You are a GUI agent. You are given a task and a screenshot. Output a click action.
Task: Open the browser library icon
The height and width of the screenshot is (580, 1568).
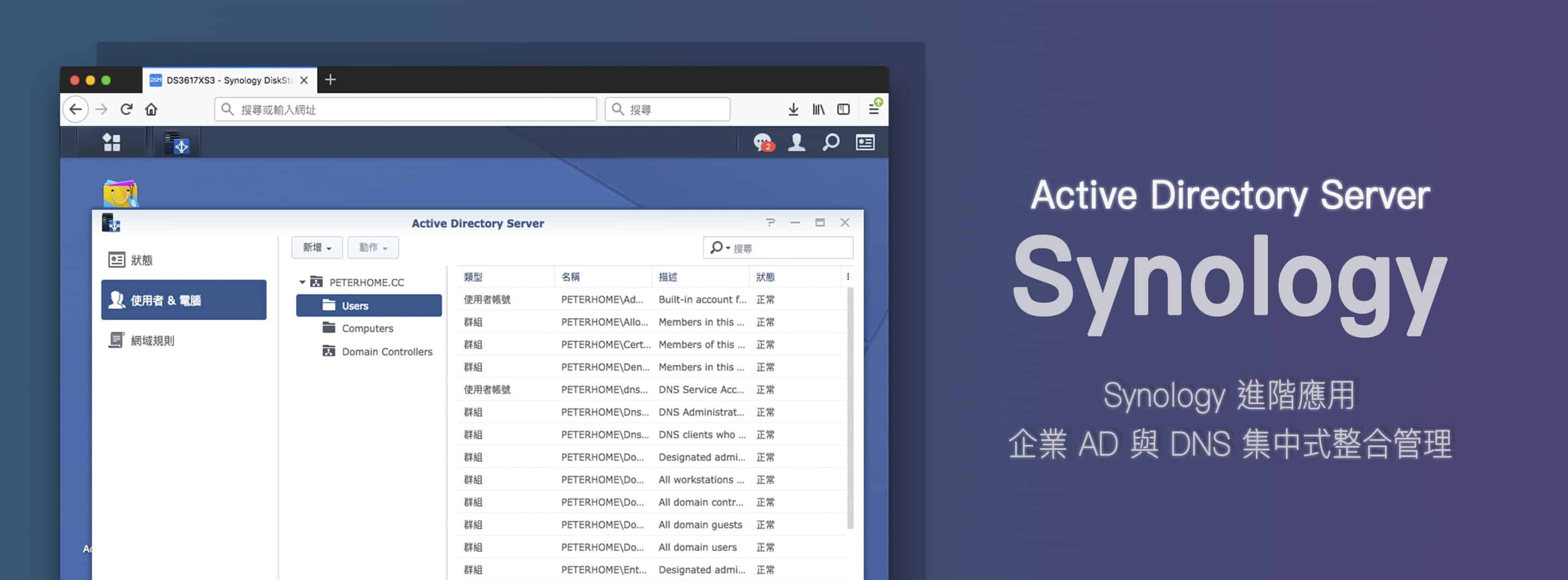[x=819, y=109]
